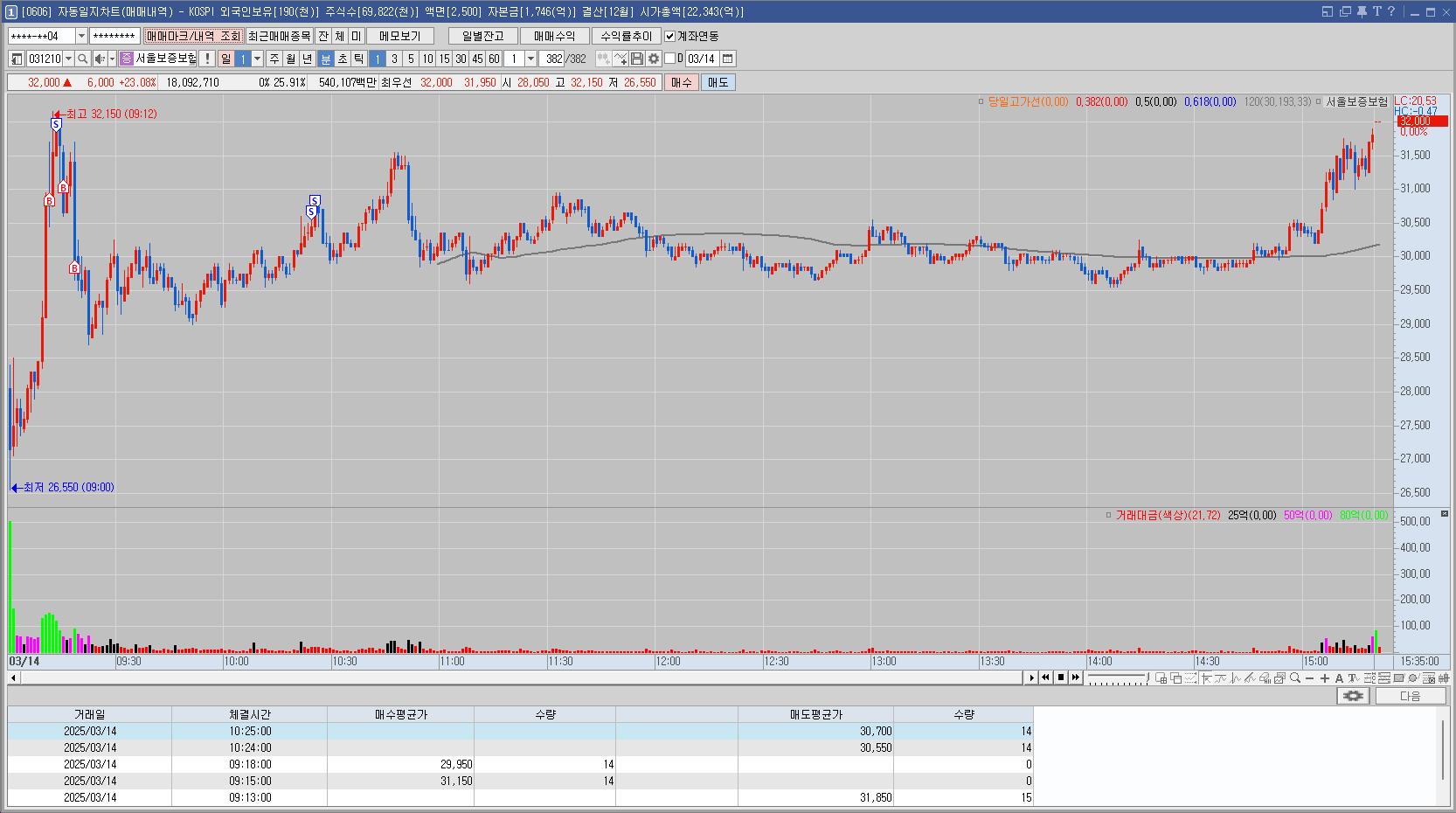Open the dropdown after the 일 1 button
1456x813 pixels.
pos(257,59)
